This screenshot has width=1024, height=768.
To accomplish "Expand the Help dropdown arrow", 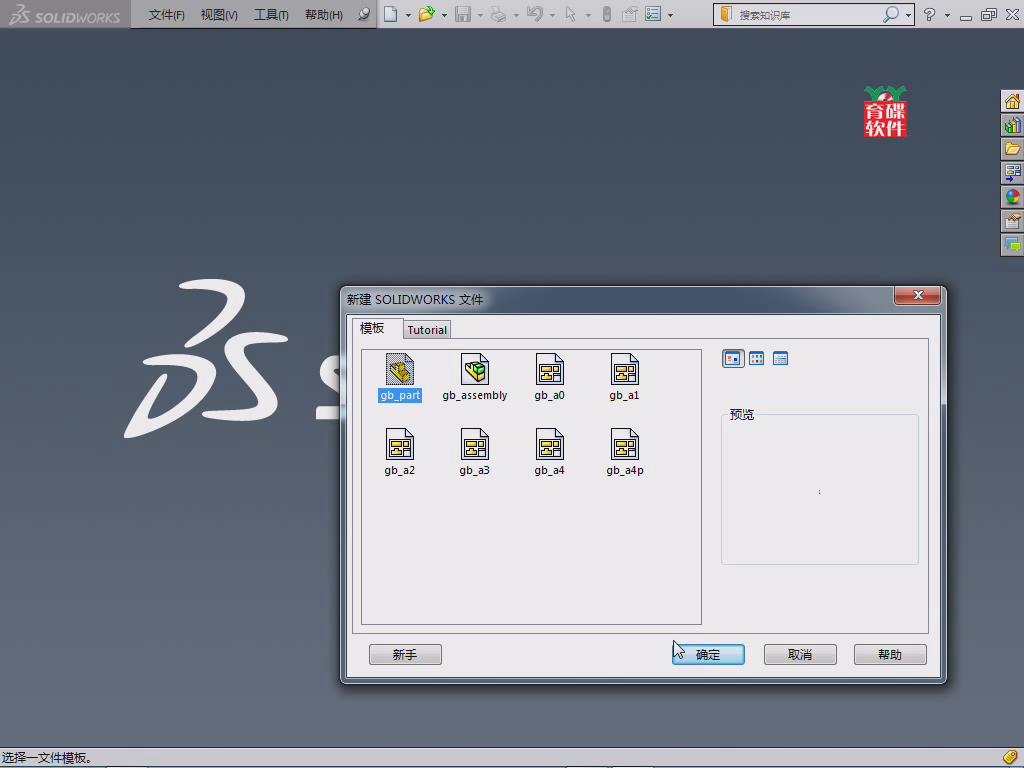I will (947, 15).
